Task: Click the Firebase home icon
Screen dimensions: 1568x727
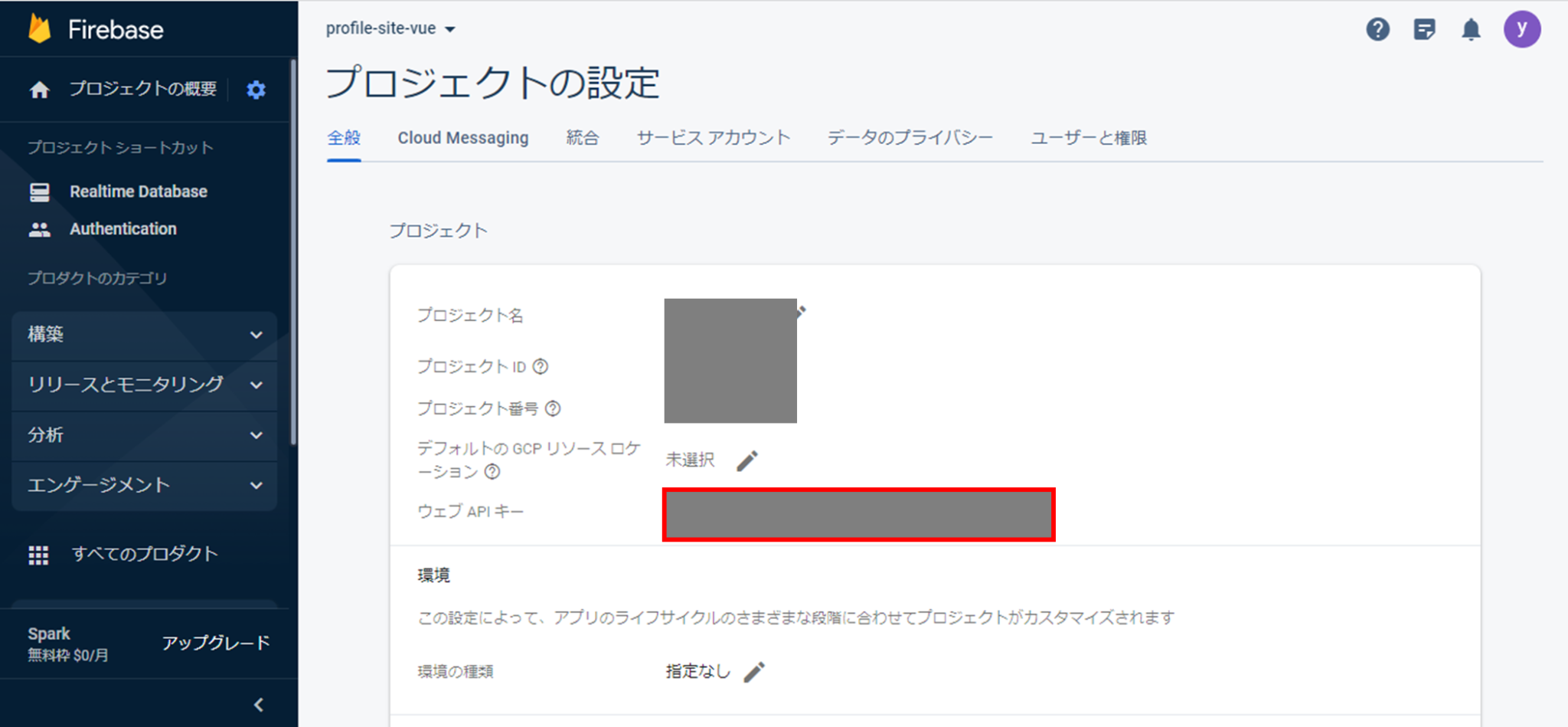Action: pos(38,89)
